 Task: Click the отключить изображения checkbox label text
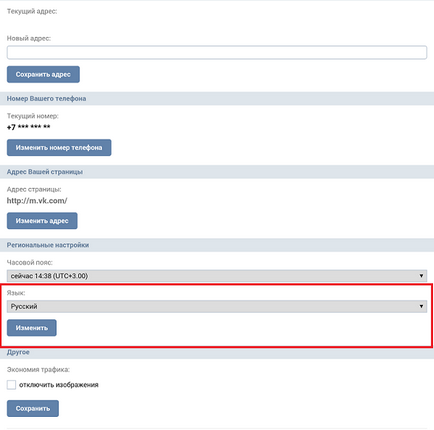point(59,385)
